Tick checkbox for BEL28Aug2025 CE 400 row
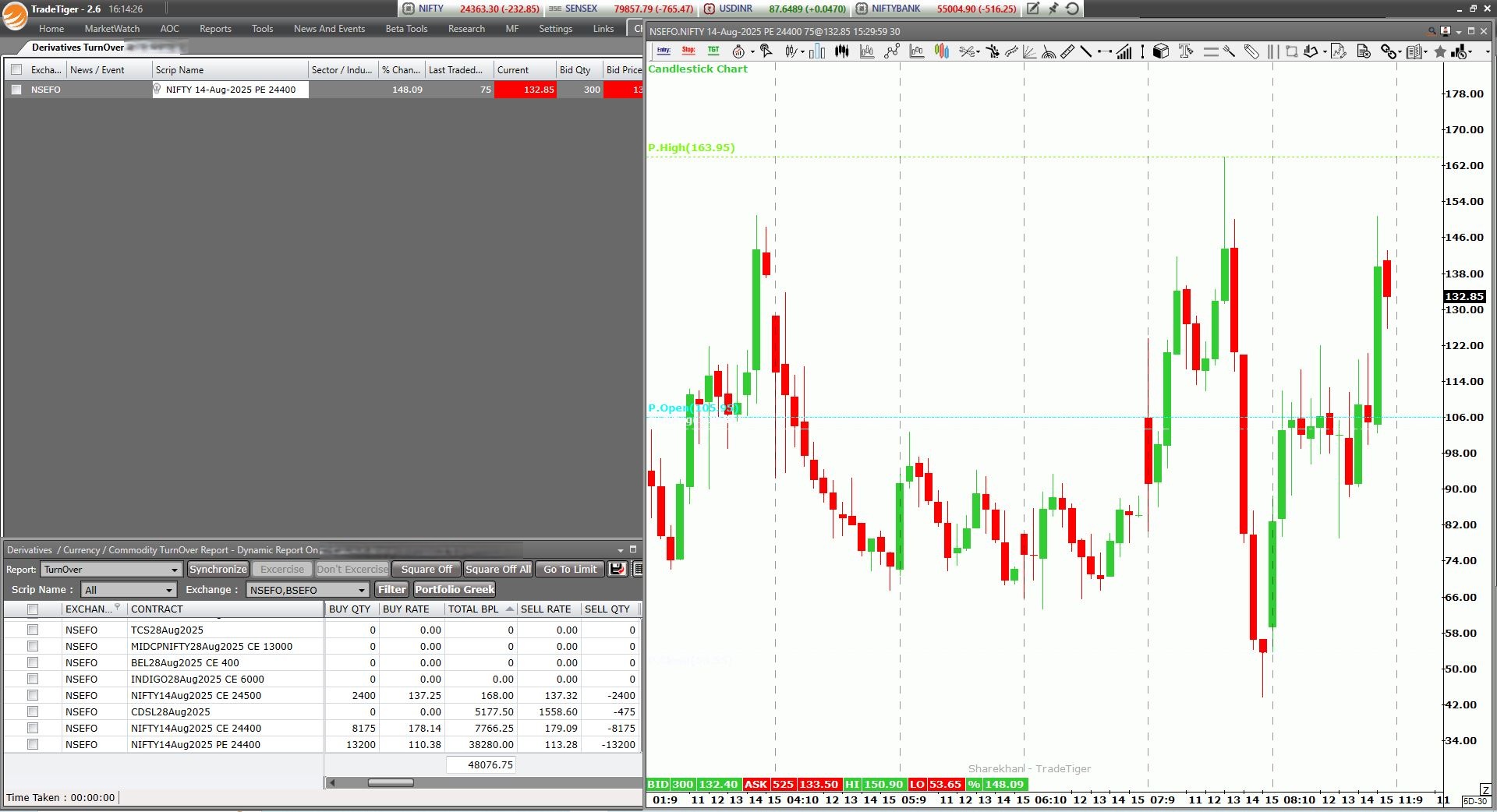The width and height of the screenshot is (1497, 812). click(33, 662)
